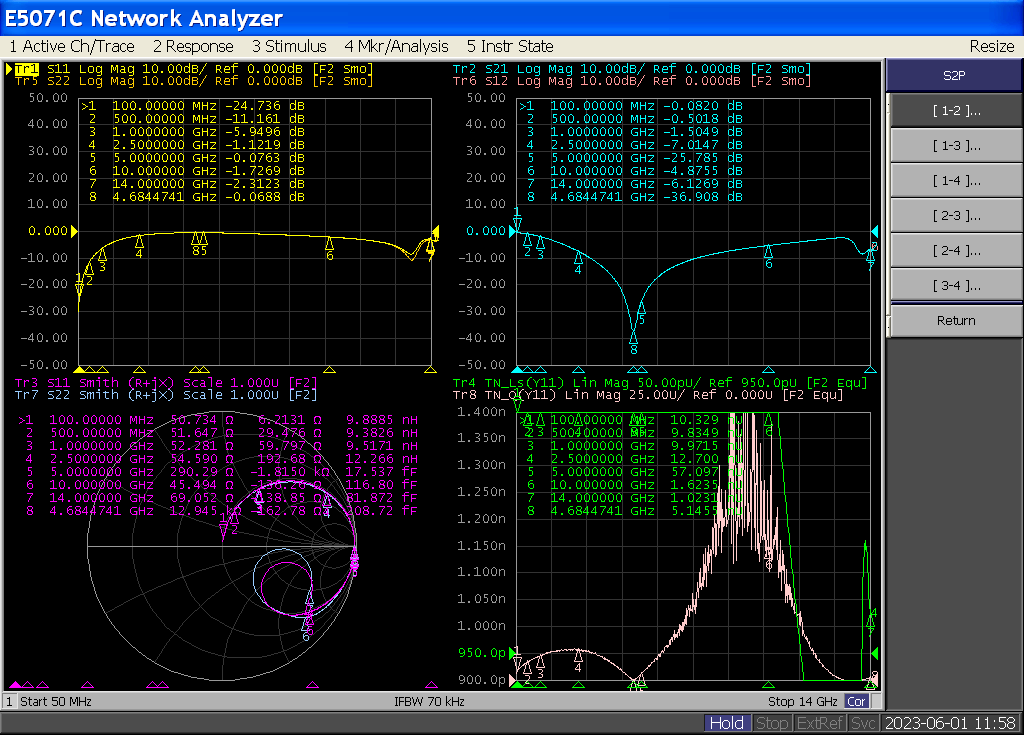
Task: Open the 4 Mkr/Analysis menu
Action: coord(396,46)
